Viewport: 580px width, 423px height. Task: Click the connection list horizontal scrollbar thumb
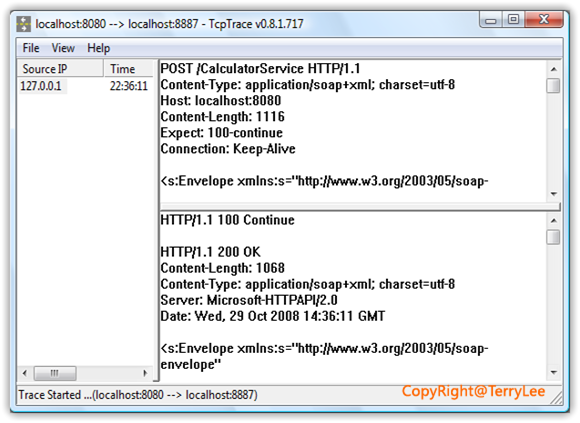(x=55, y=373)
